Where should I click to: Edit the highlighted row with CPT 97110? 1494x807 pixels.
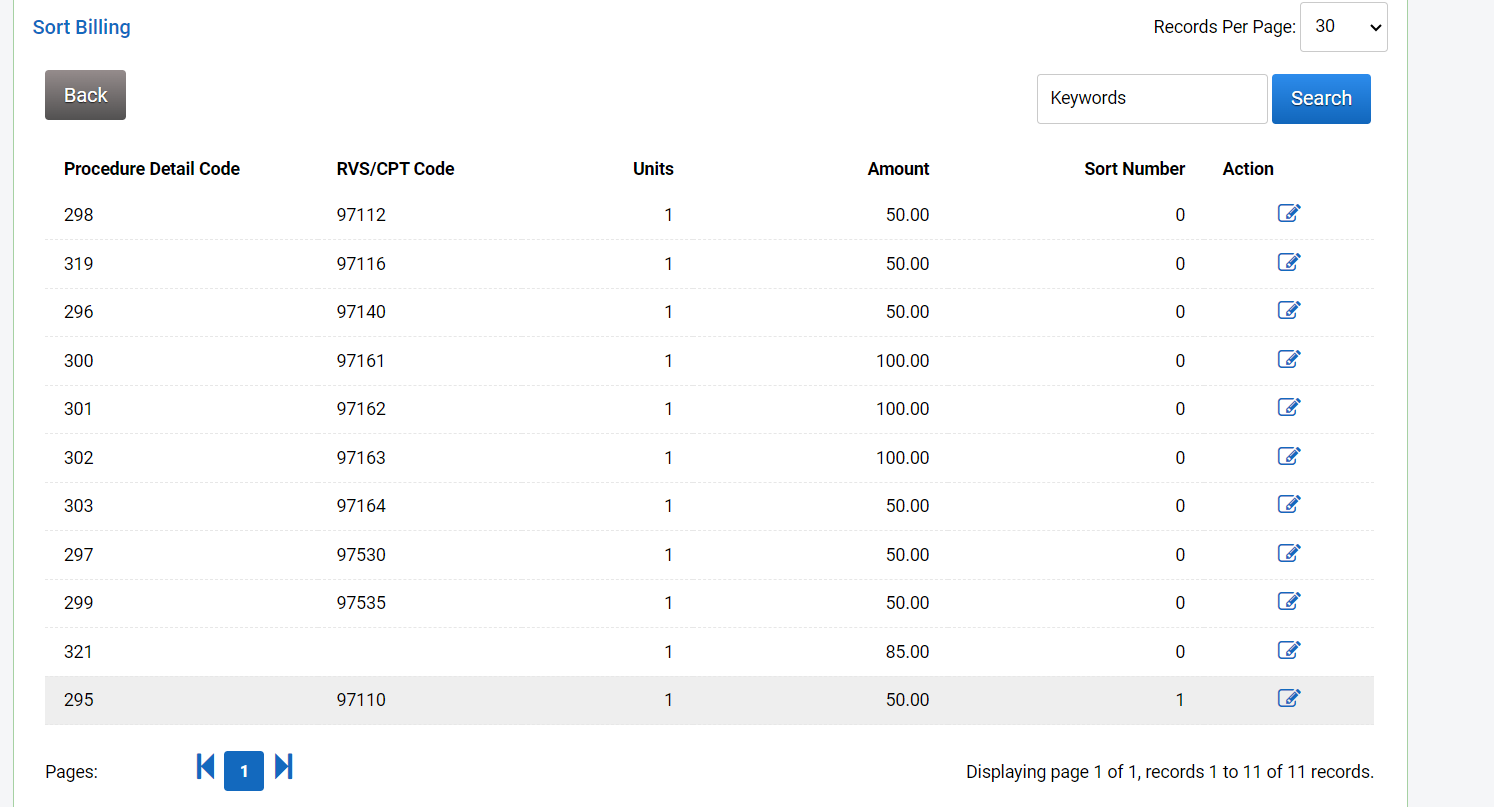coord(1289,698)
